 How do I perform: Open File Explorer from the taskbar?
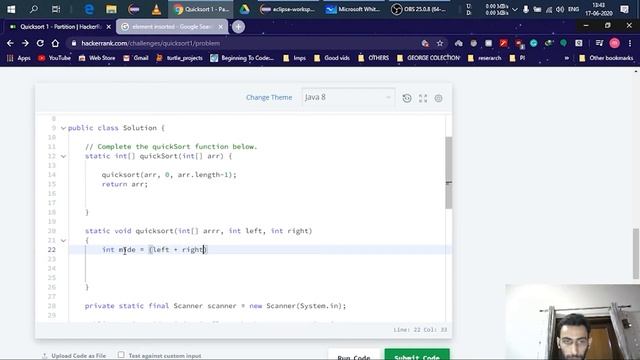111,9
